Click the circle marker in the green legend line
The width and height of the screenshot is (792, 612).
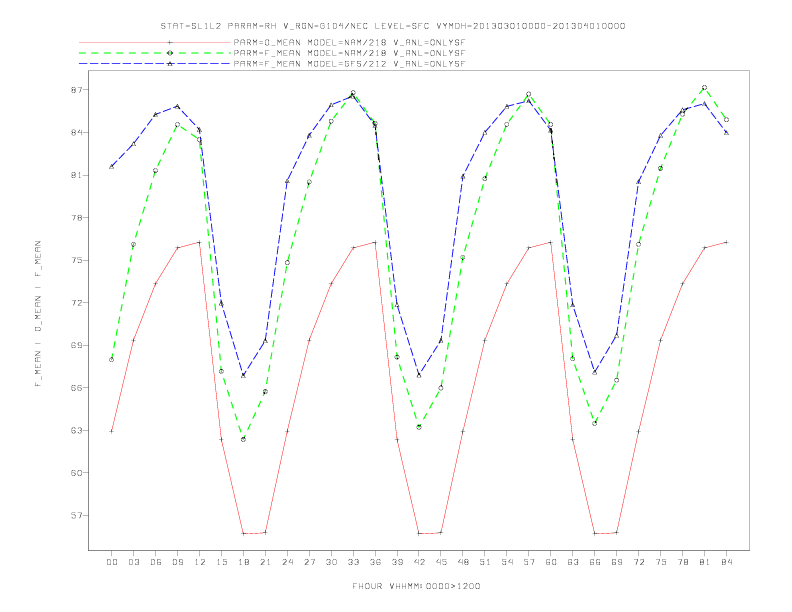[x=170, y=53]
